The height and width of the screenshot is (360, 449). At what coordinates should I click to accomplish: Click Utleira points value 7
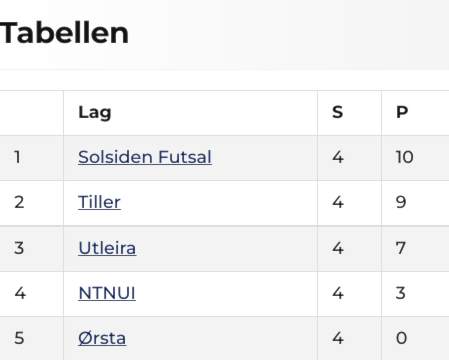click(x=401, y=248)
